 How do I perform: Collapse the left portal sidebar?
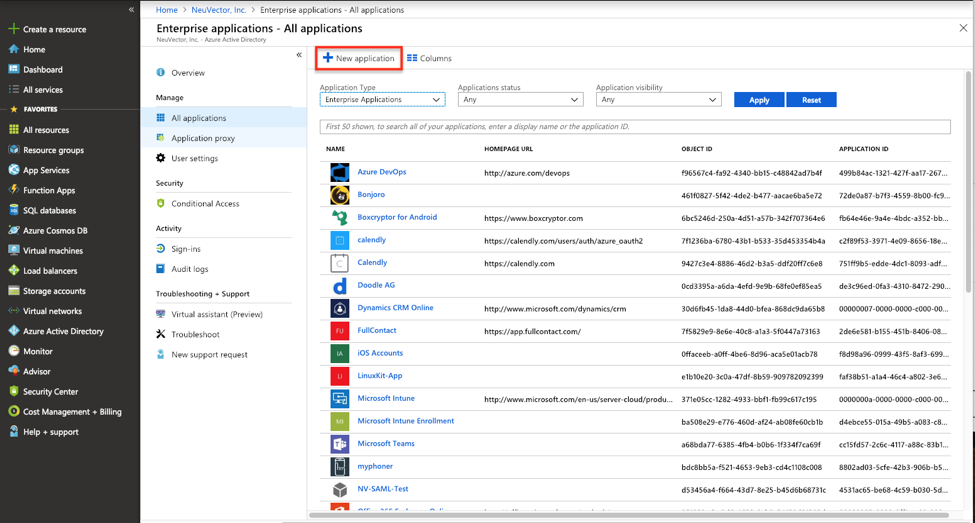tap(131, 9)
